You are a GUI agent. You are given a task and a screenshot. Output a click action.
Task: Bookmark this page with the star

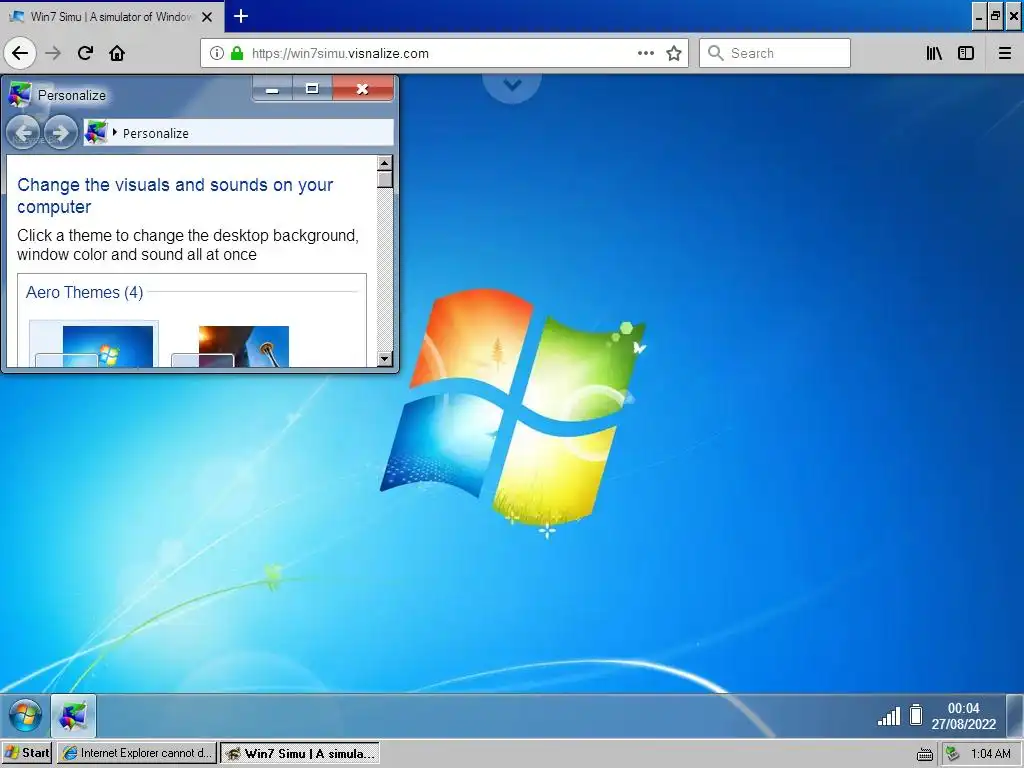[x=674, y=53]
